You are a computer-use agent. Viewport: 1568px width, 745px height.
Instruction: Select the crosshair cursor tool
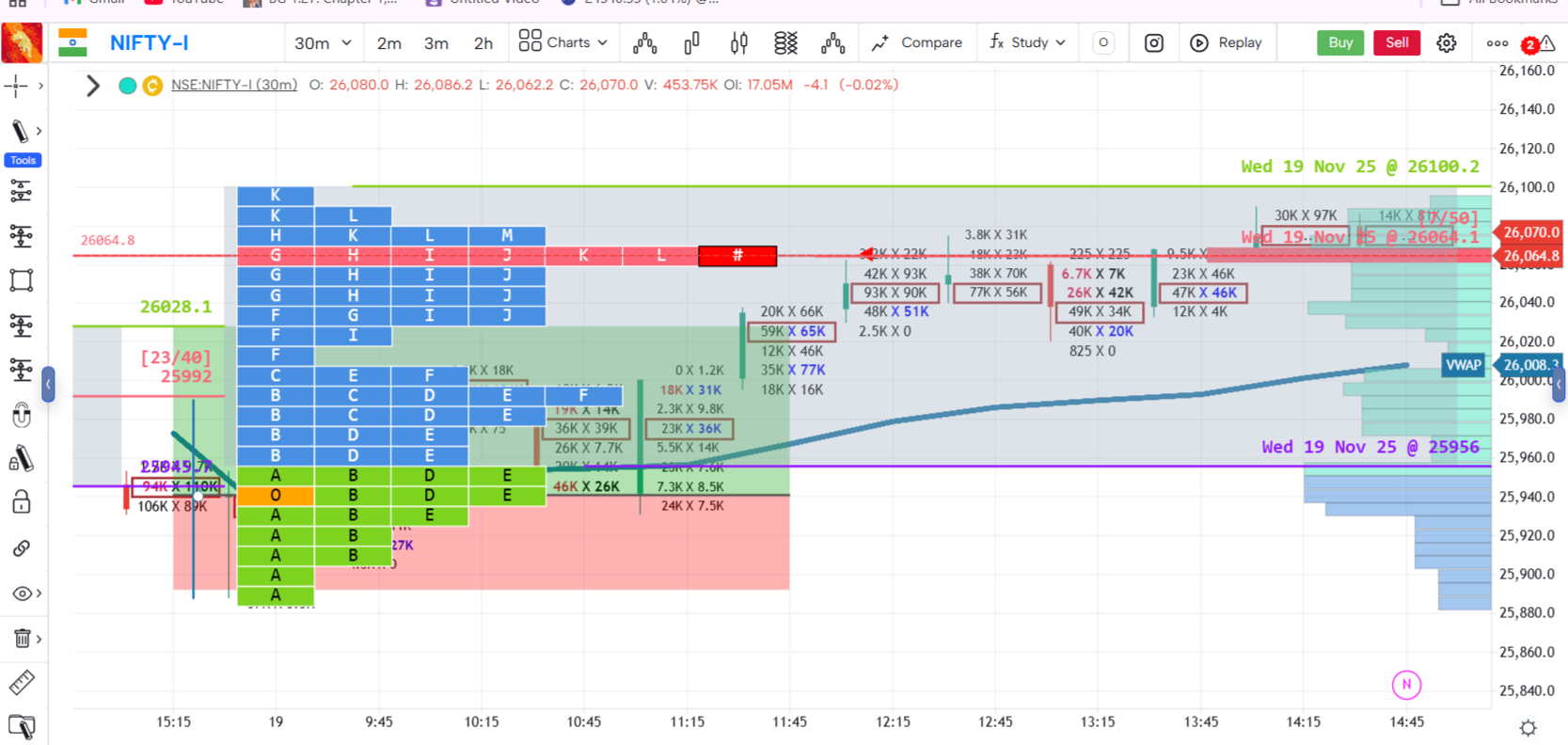pos(17,86)
